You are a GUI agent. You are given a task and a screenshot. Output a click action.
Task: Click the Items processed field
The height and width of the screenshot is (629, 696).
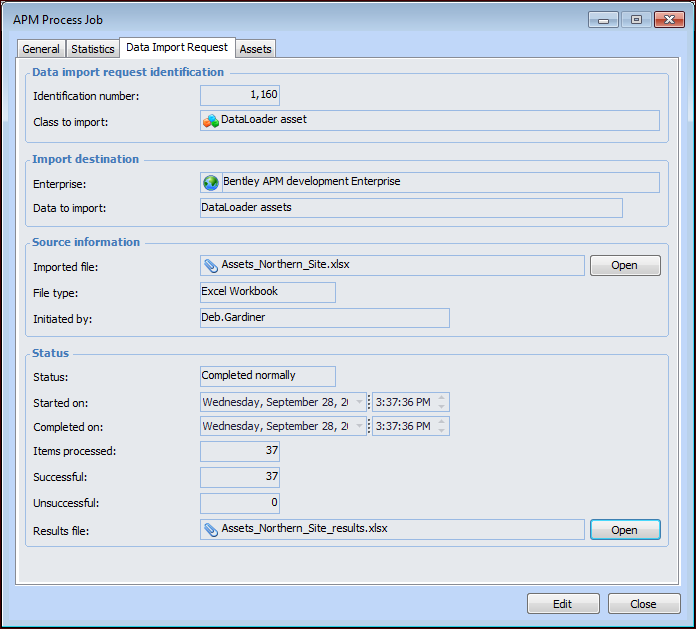[240, 451]
